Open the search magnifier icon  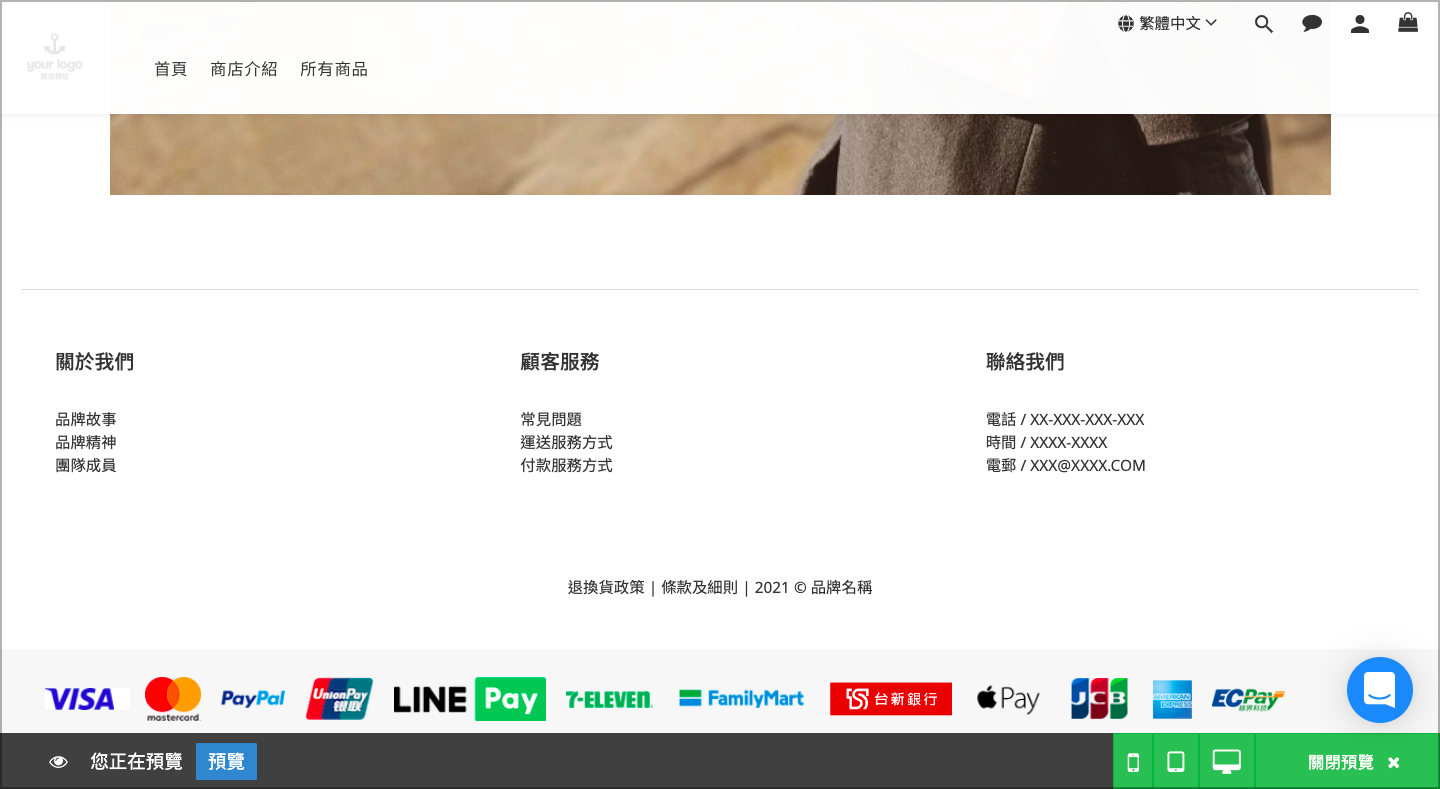1264,24
